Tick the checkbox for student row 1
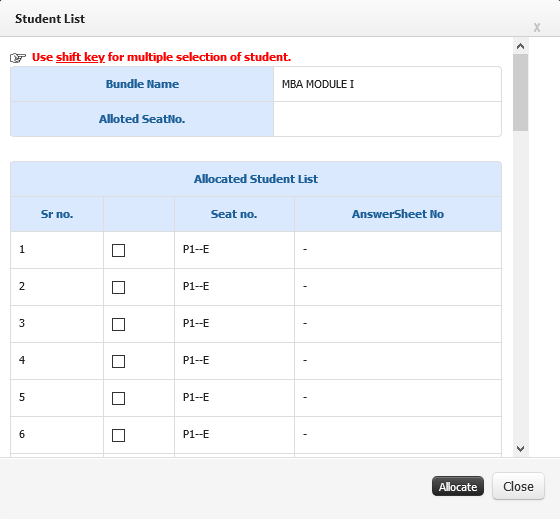Image resolution: width=560 pixels, height=519 pixels. [x=118, y=250]
